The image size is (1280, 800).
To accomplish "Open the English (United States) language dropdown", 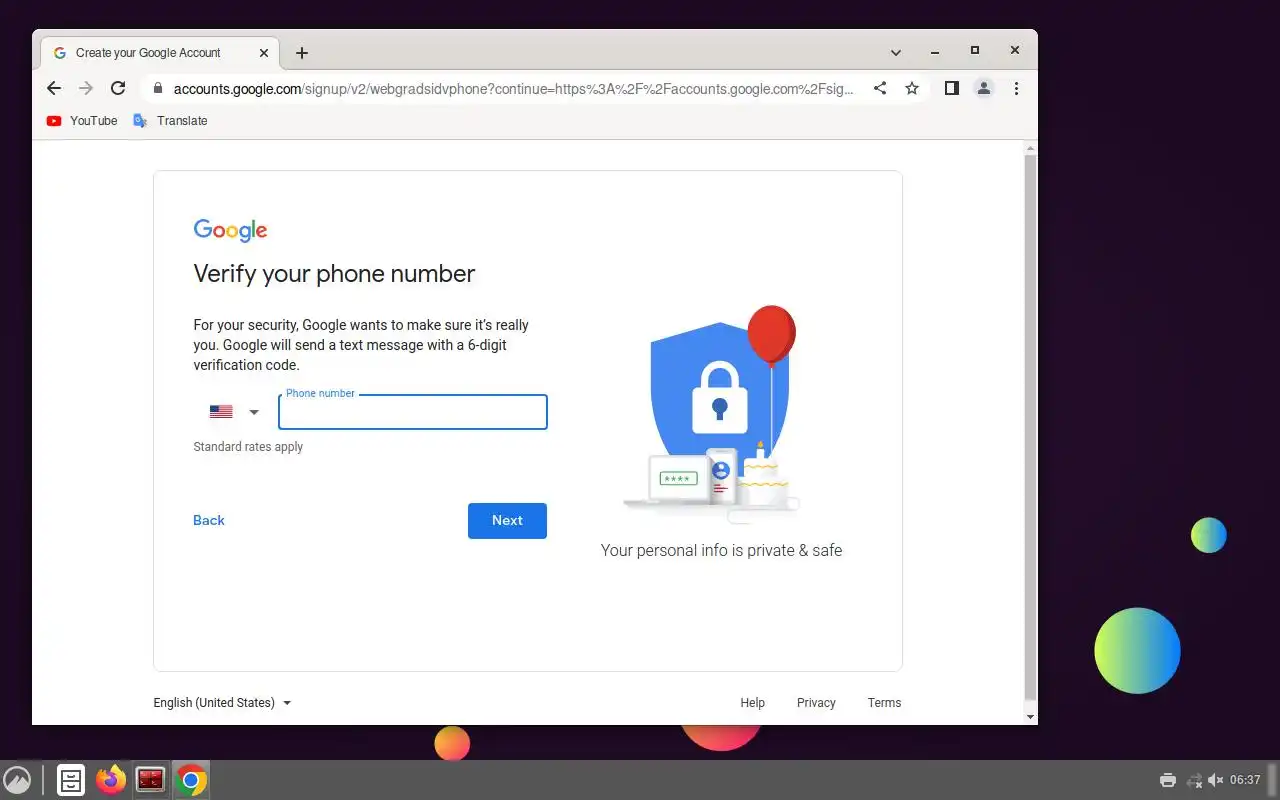I will (222, 703).
